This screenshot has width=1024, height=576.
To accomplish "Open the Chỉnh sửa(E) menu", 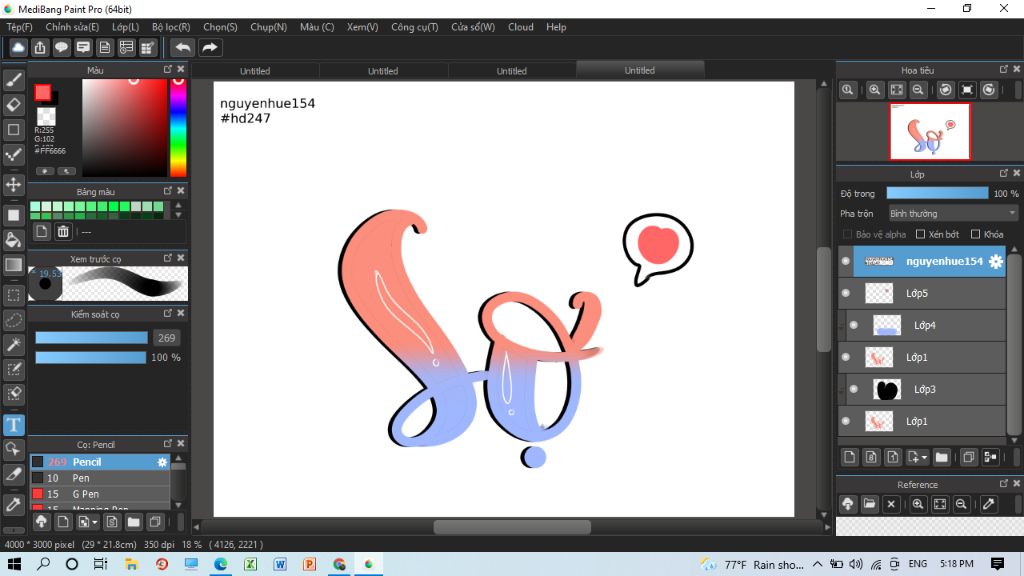I will tap(72, 27).
